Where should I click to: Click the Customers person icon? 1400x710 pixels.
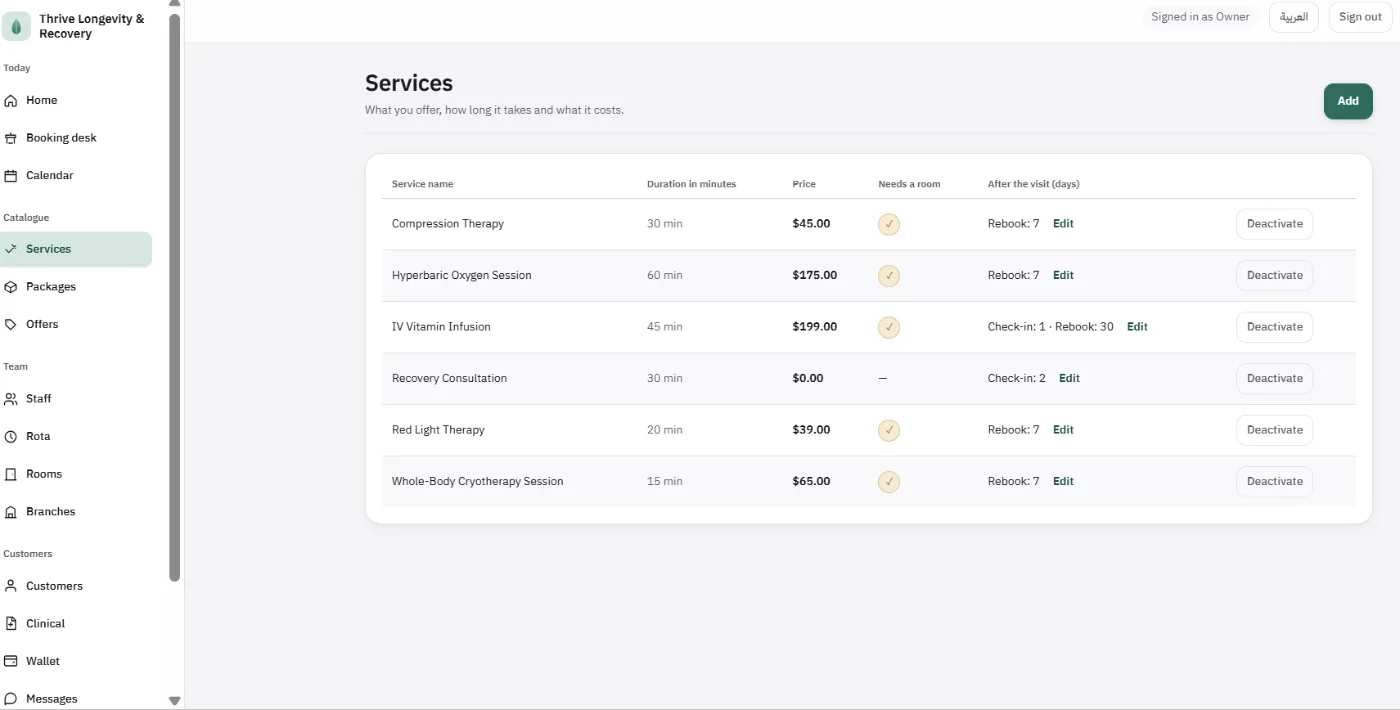point(11,586)
